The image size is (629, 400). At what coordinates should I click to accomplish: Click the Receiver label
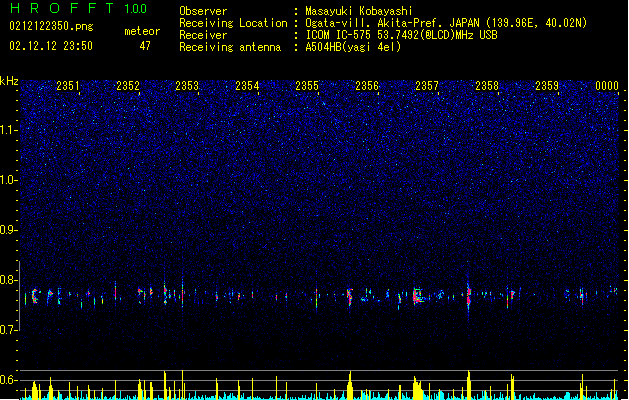pos(203,35)
